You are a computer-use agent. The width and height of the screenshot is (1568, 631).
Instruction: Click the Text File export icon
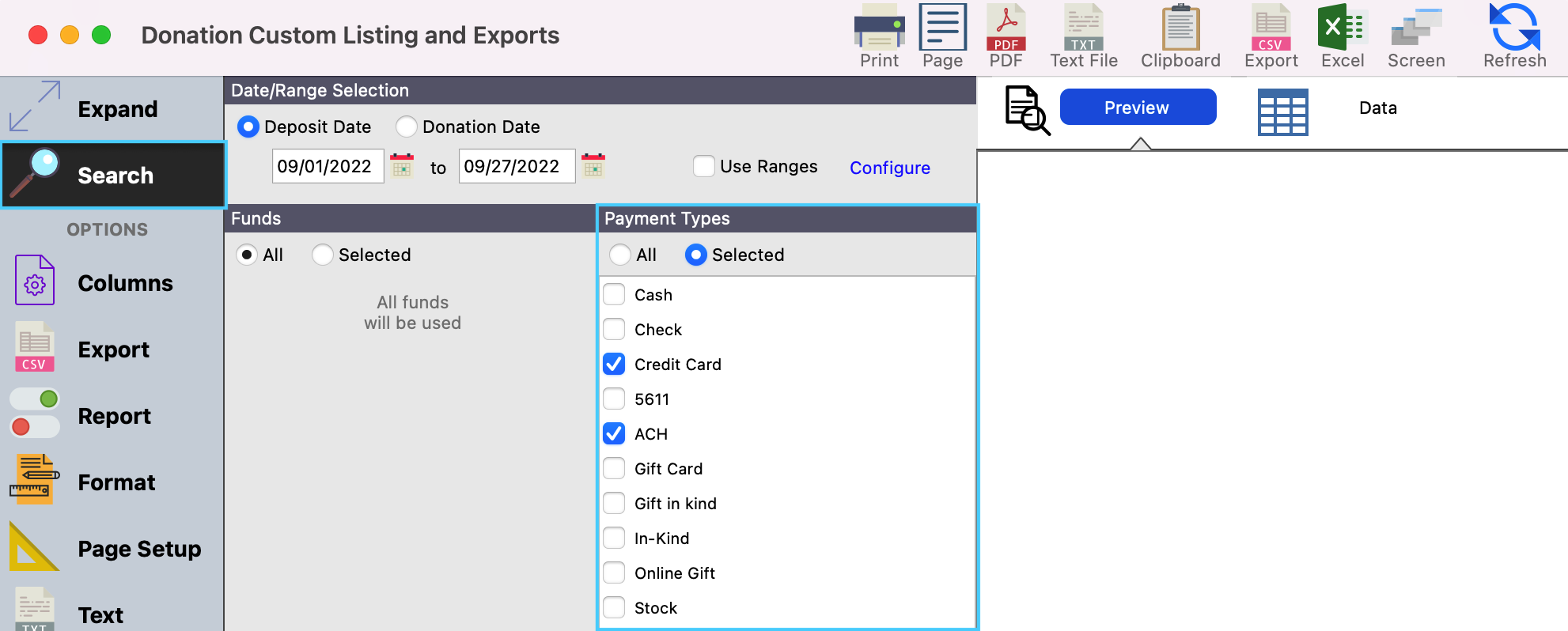click(x=1083, y=28)
